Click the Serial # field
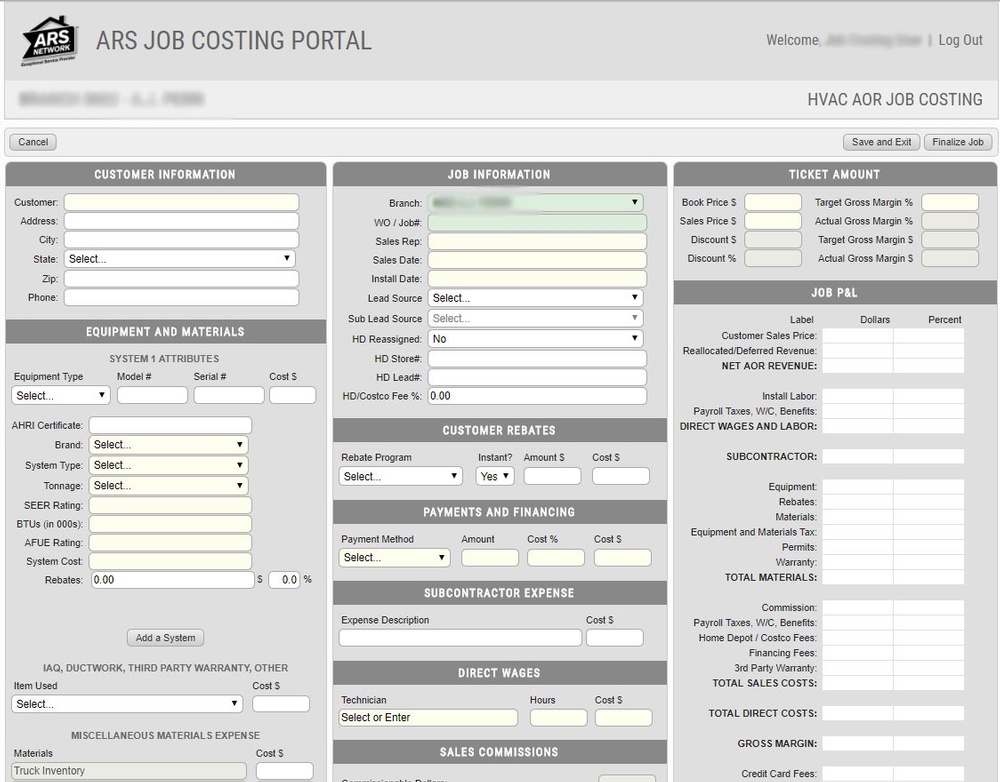The width and height of the screenshot is (1000, 782). pyautogui.click(x=229, y=395)
